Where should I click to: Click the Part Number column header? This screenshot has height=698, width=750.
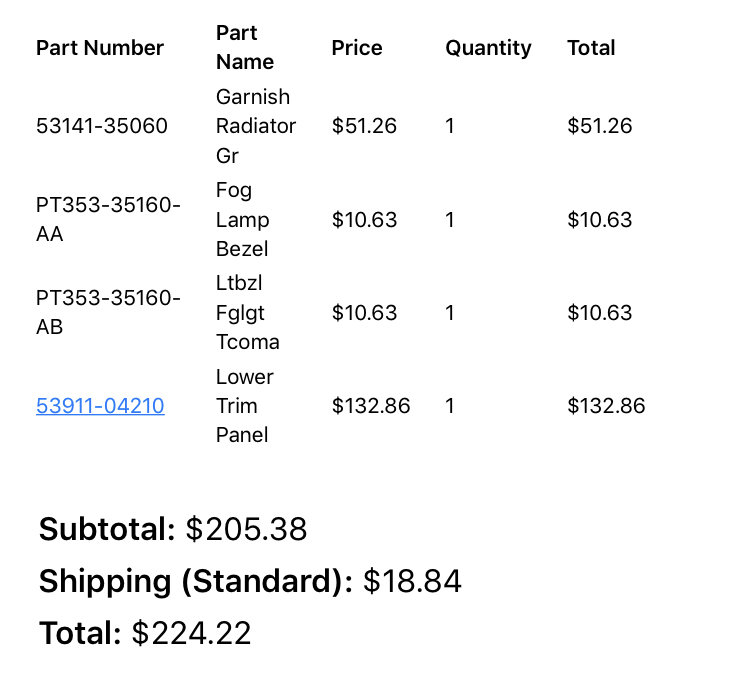pos(100,48)
